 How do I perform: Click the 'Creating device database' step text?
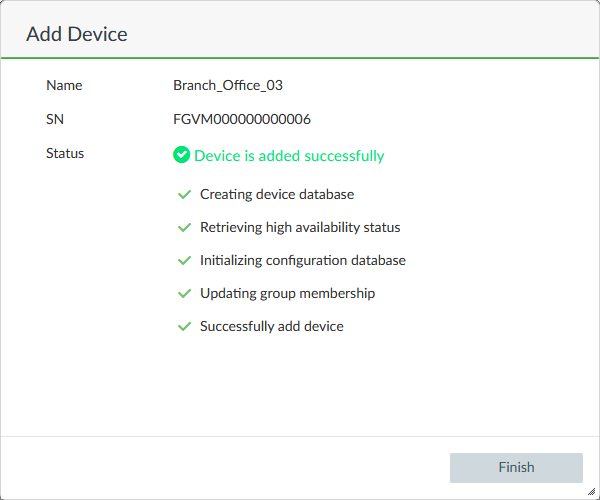[277, 194]
